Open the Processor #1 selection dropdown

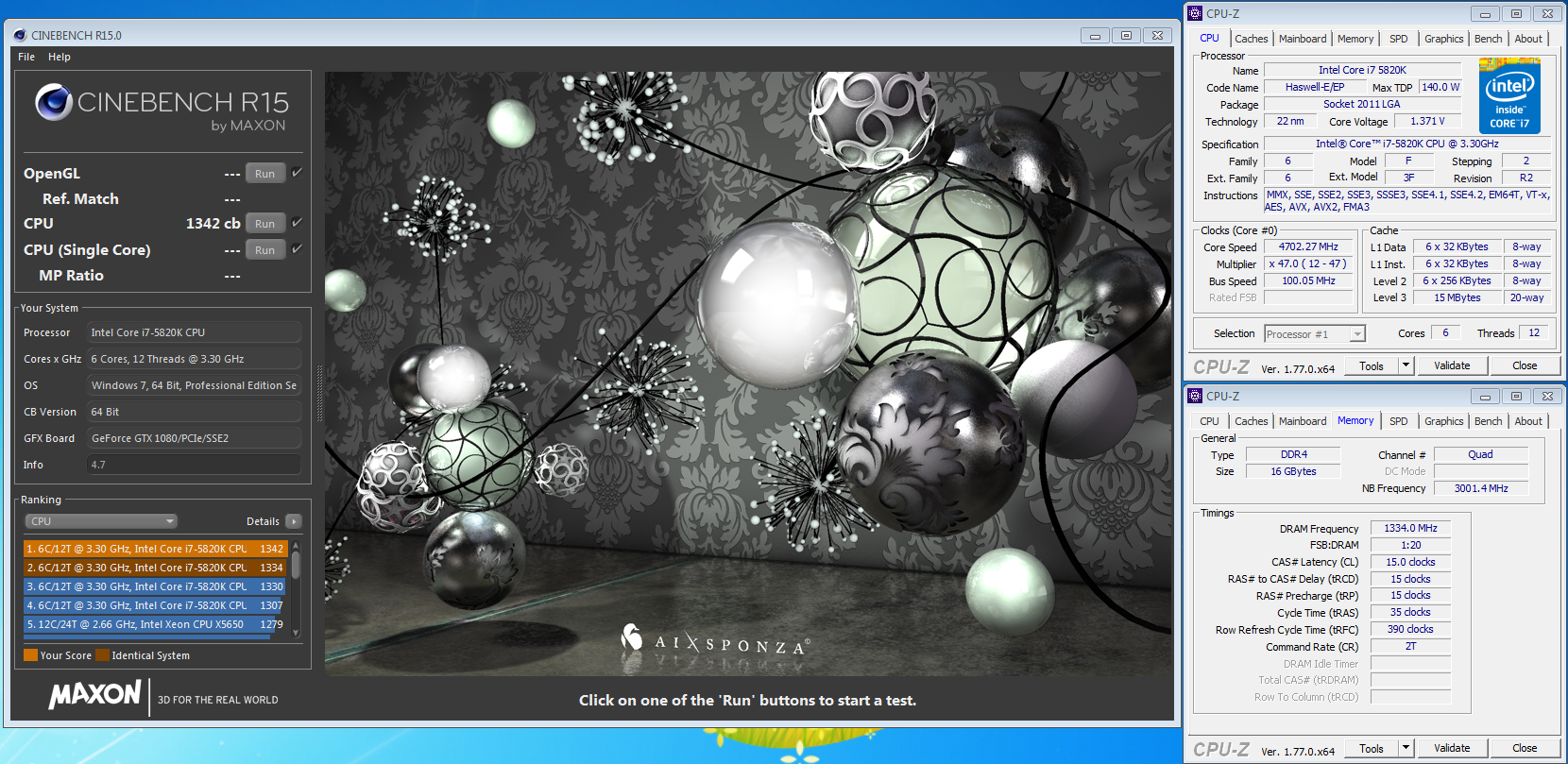click(1315, 334)
